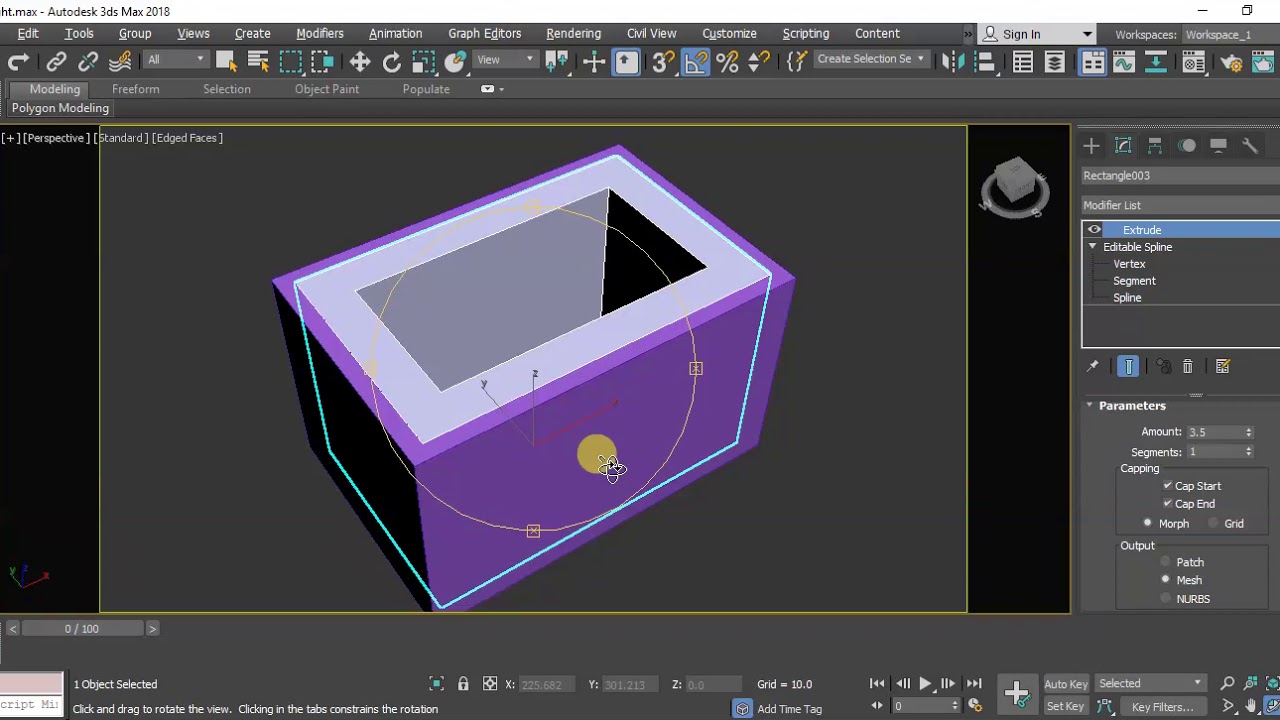
Task: Open the Modifiers menu
Action: [320, 33]
